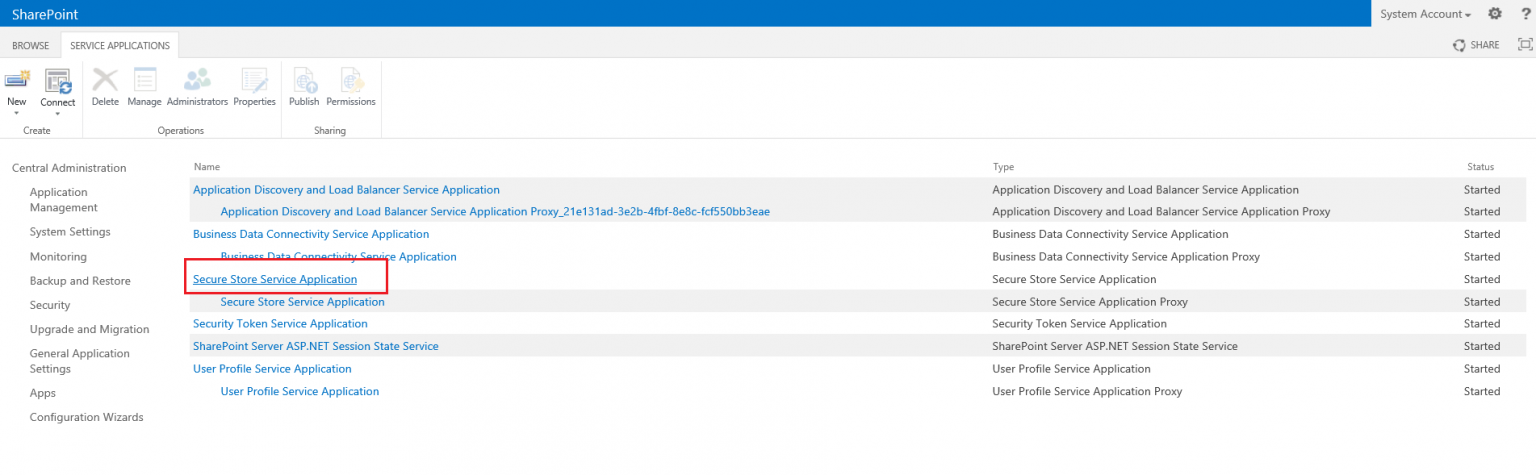Click the Delete ribbon icon
The height and width of the screenshot is (475, 1536).
coord(105,81)
